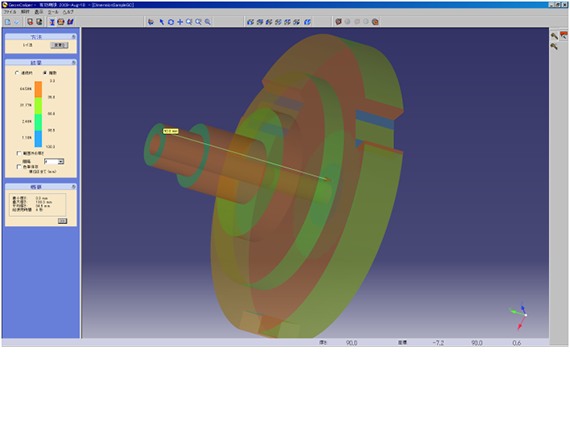Collapse the 方法 panel using its header arrow

tap(73, 37)
